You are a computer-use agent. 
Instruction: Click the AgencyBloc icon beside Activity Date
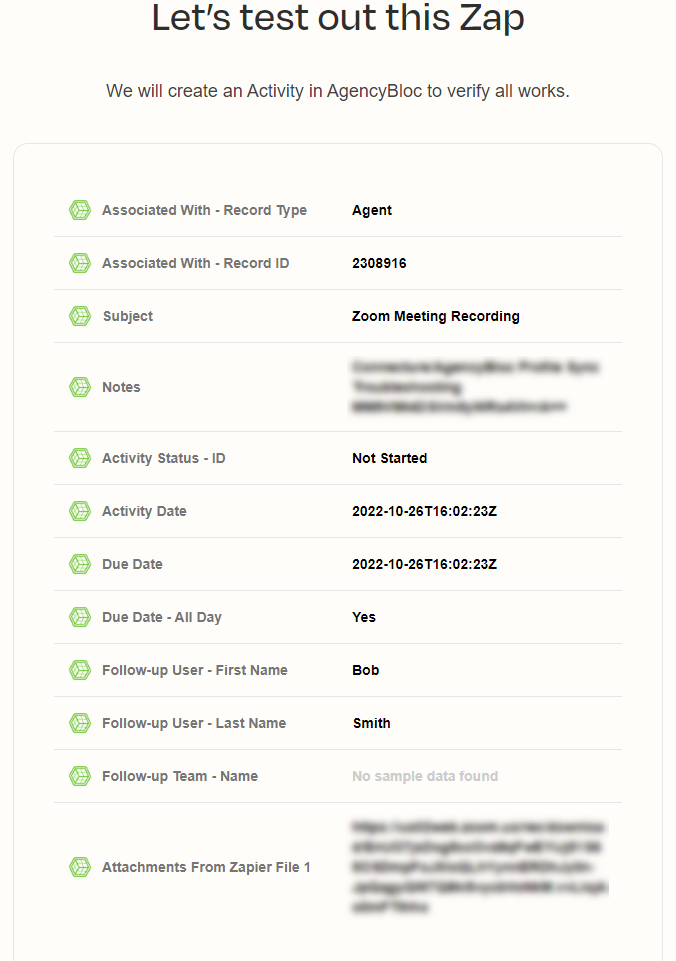coord(80,511)
